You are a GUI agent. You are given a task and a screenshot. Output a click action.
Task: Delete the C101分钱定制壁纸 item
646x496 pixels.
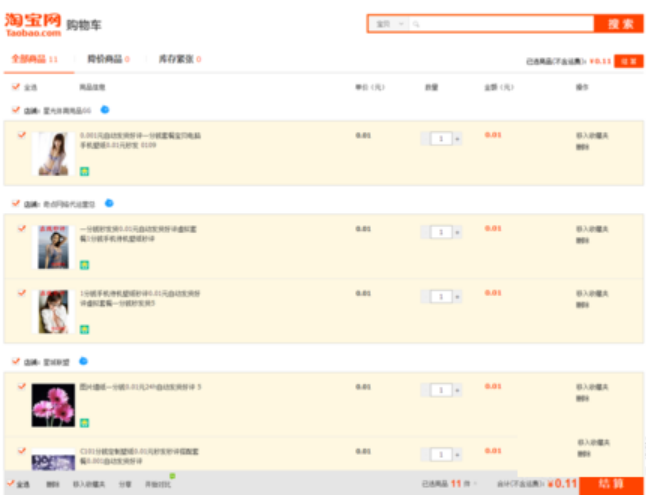[583, 454]
